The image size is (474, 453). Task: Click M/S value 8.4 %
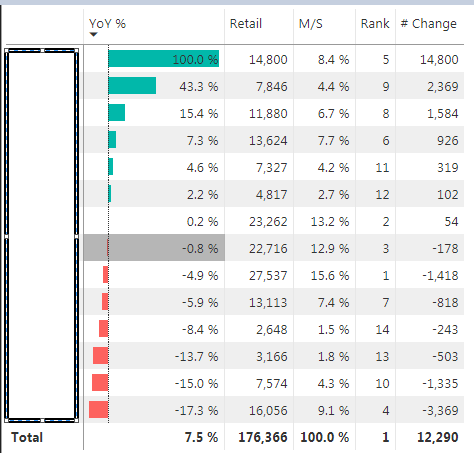pos(333,60)
